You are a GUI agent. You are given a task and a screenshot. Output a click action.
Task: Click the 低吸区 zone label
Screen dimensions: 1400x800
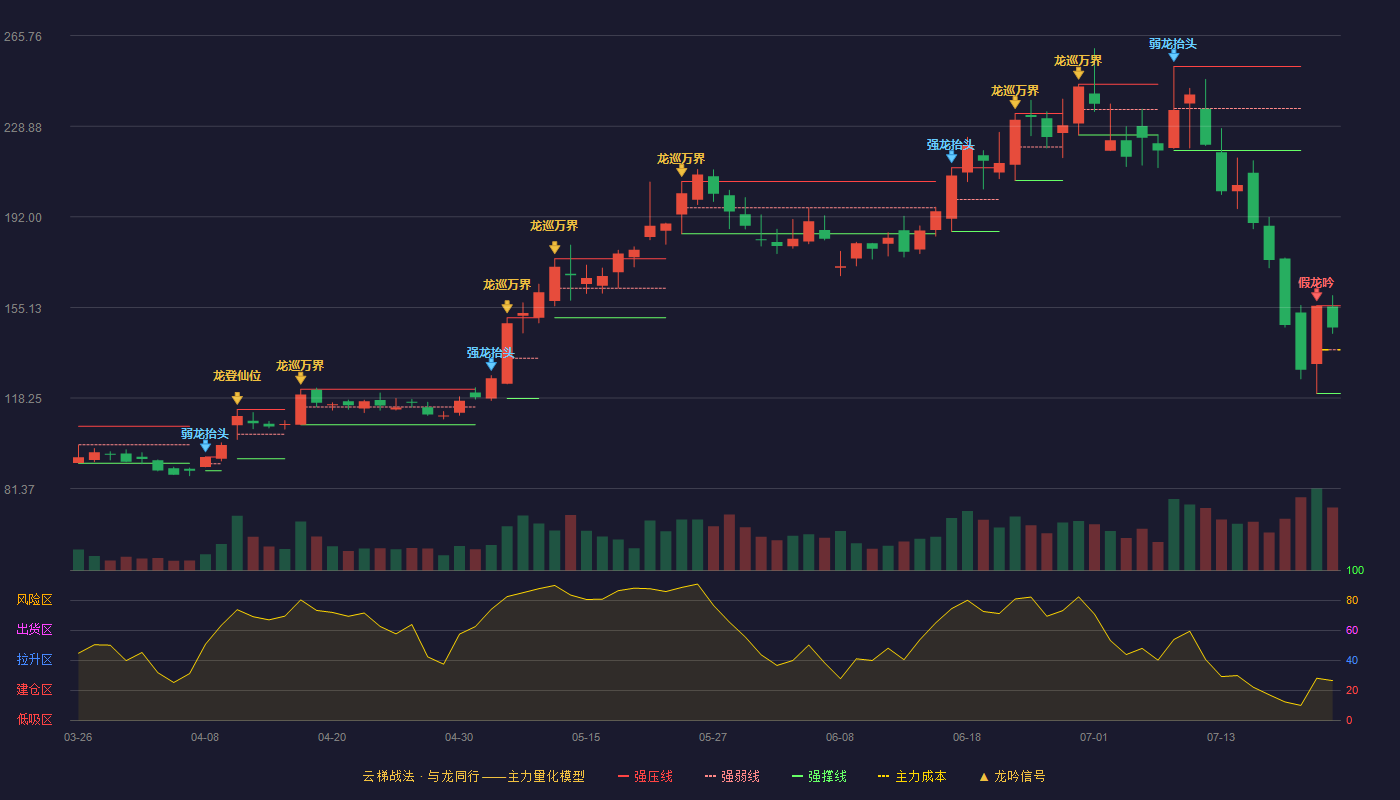point(34,719)
